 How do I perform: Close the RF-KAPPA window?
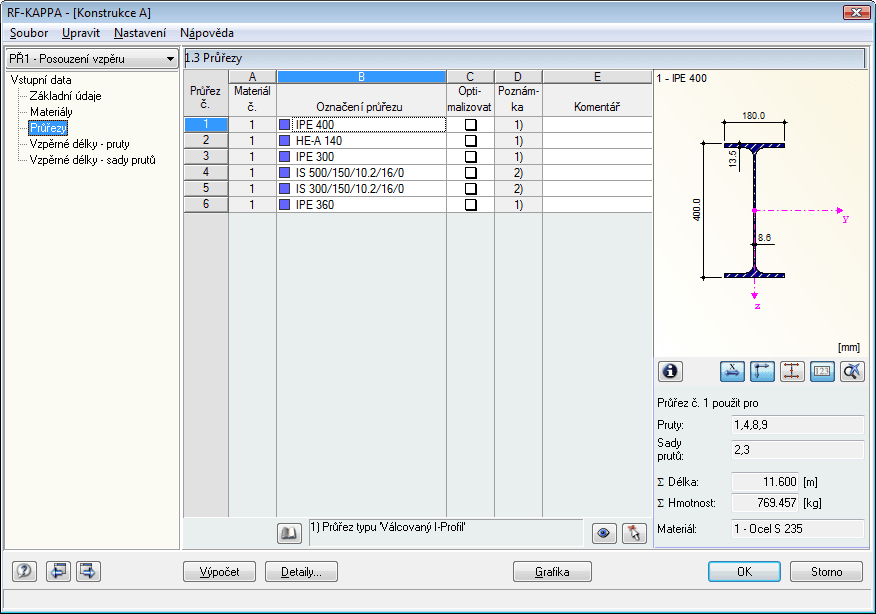pos(856,12)
